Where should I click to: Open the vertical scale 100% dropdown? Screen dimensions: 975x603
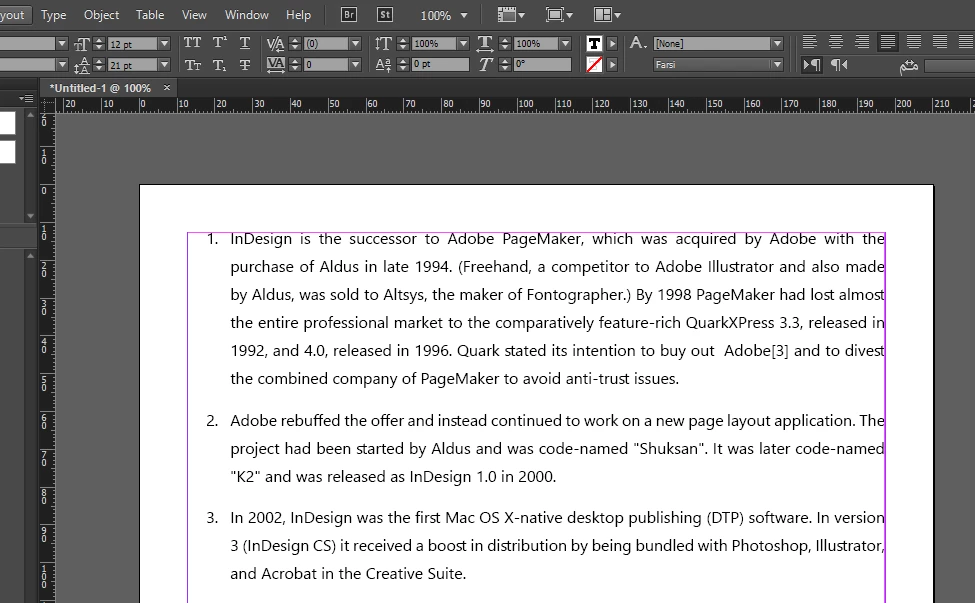(463, 44)
